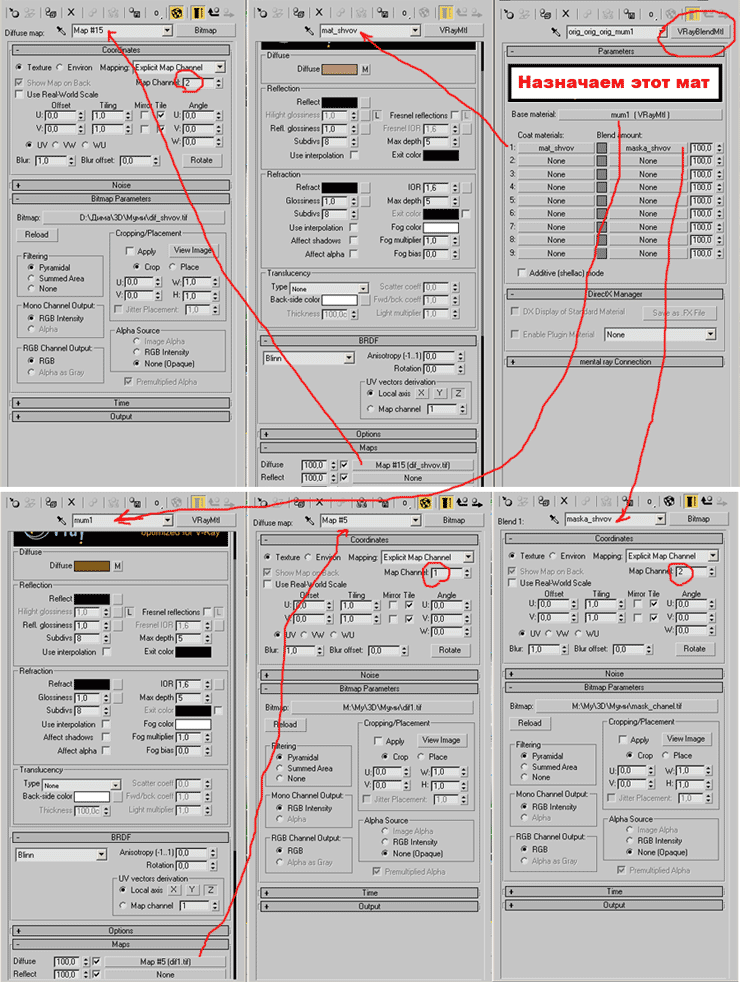Viewport: 740px width, 982px height.
Task: Click the X reset icon in Map #15 toolbar
Action: pyautogui.click(x=70, y=13)
